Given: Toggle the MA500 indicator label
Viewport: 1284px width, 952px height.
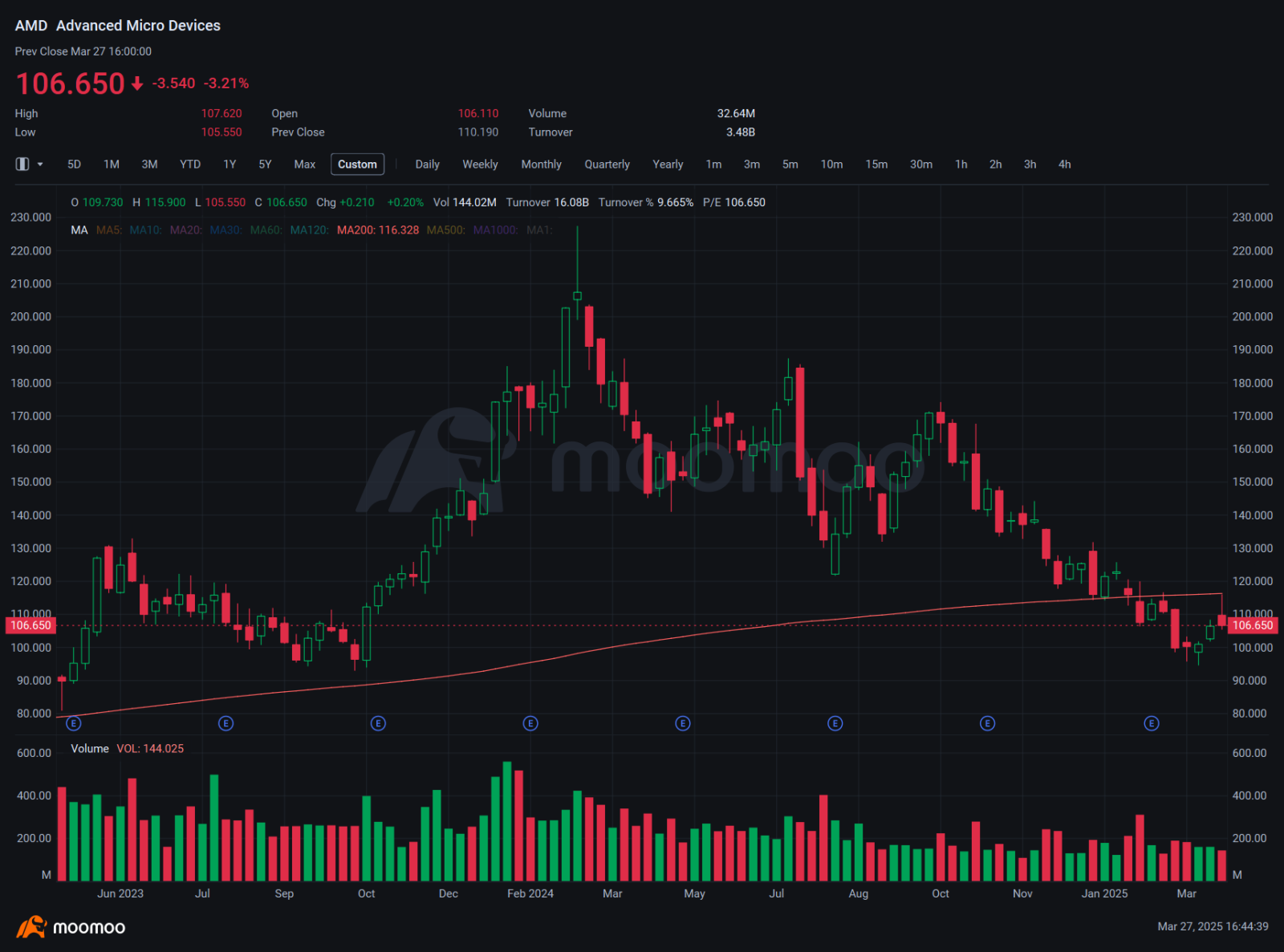Looking at the screenshot, I should [x=445, y=230].
